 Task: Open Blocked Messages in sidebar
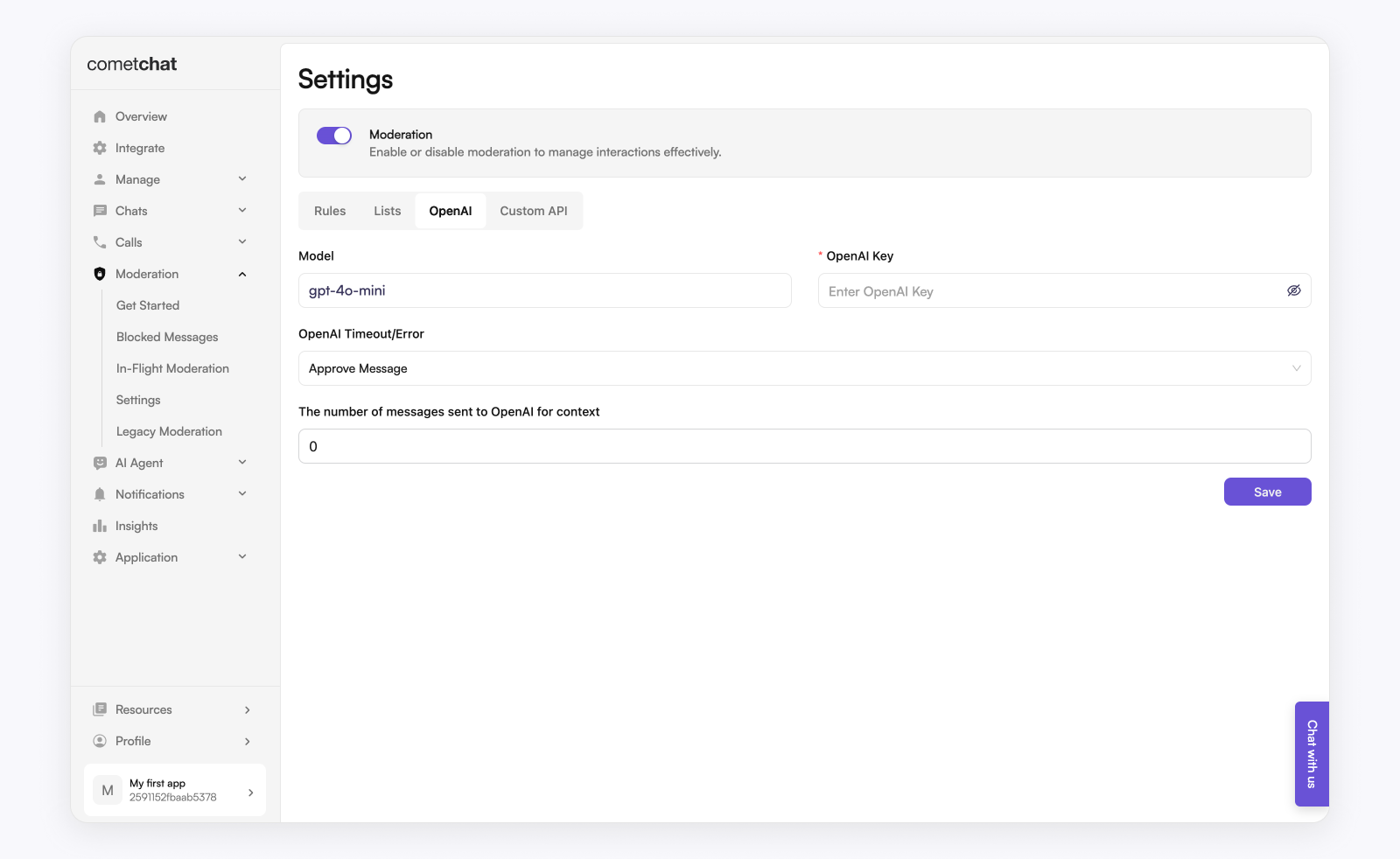coord(167,337)
